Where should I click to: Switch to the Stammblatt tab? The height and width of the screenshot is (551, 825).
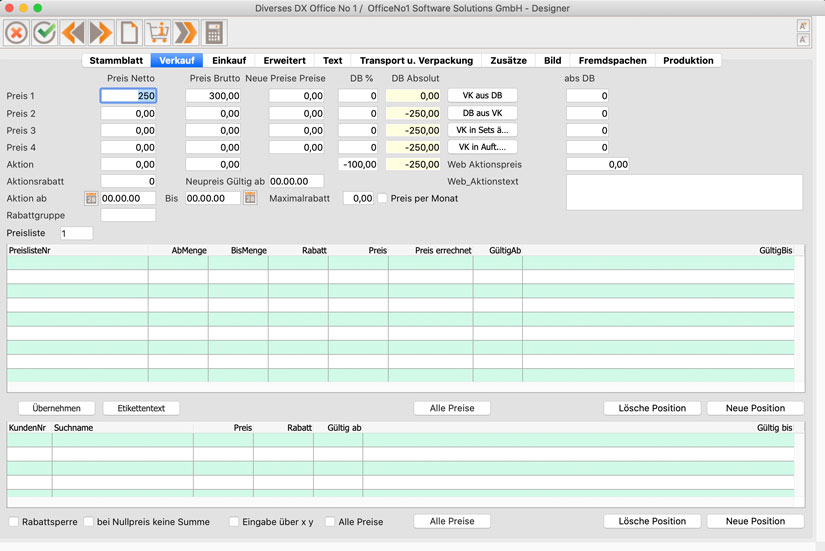(x=116, y=61)
